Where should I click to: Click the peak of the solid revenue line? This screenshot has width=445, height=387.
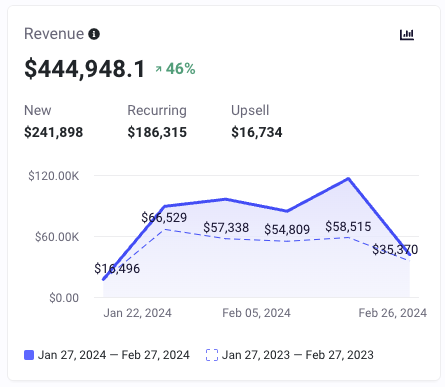348,179
